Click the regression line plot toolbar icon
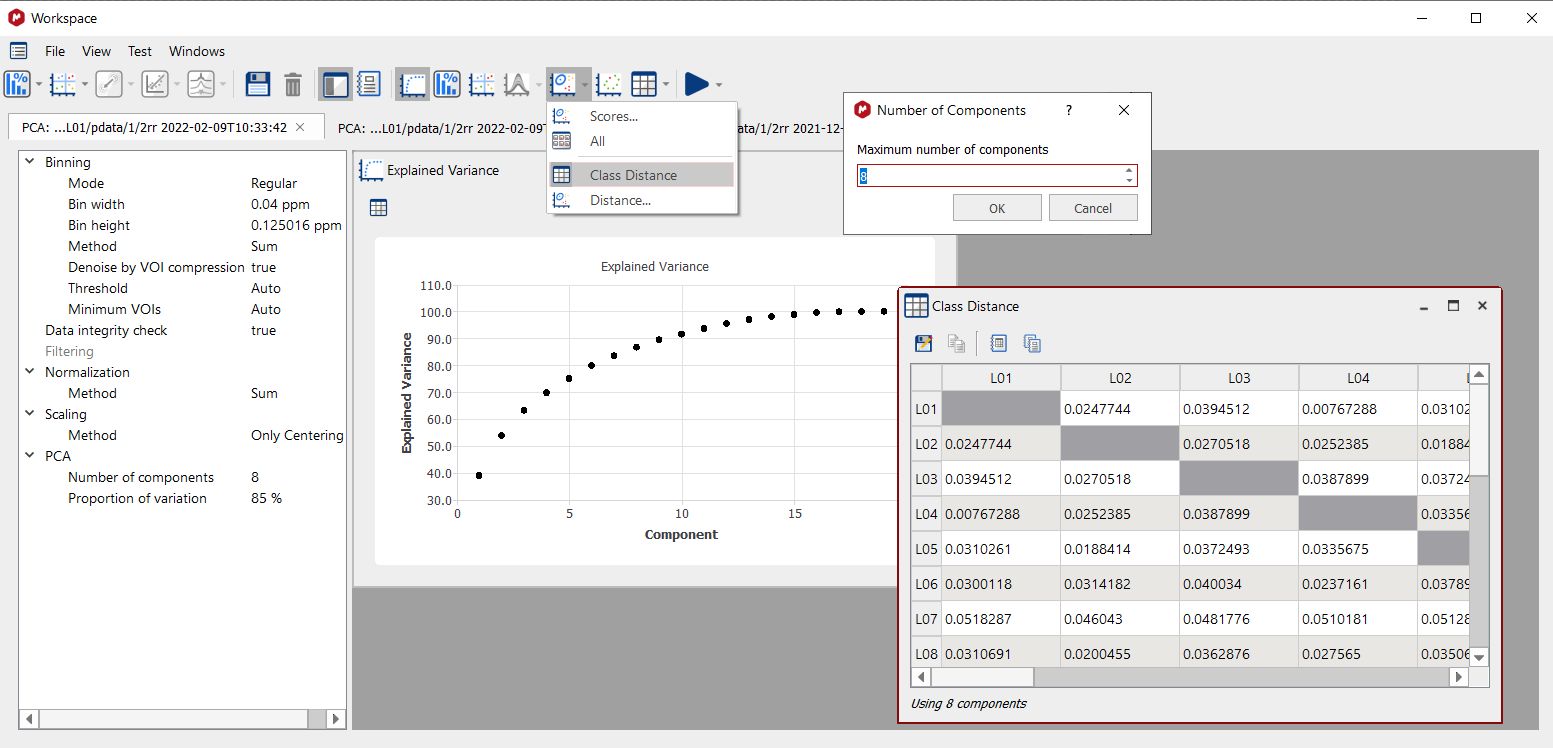 pos(155,84)
